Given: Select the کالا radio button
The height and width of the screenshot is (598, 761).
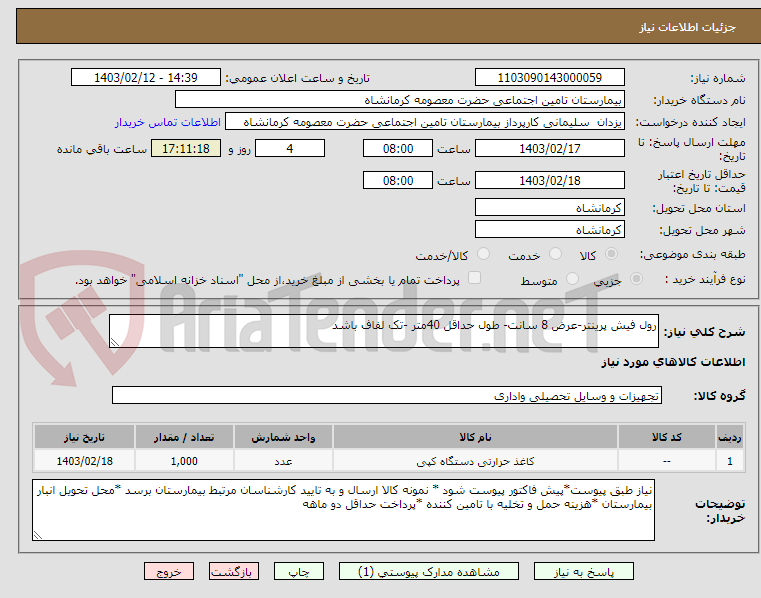Looking at the screenshot, I should point(612,254).
